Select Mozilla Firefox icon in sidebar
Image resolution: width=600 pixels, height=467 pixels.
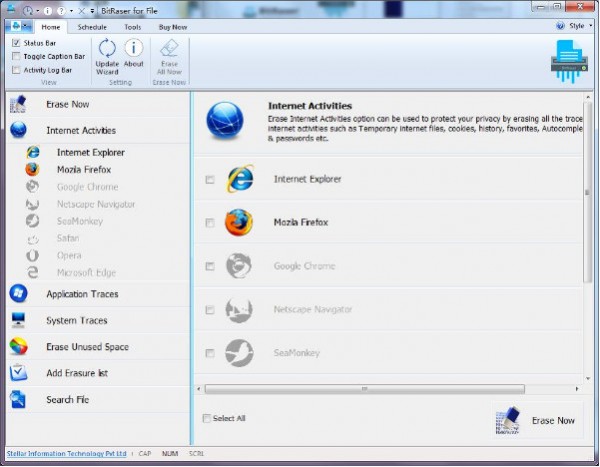[33, 169]
